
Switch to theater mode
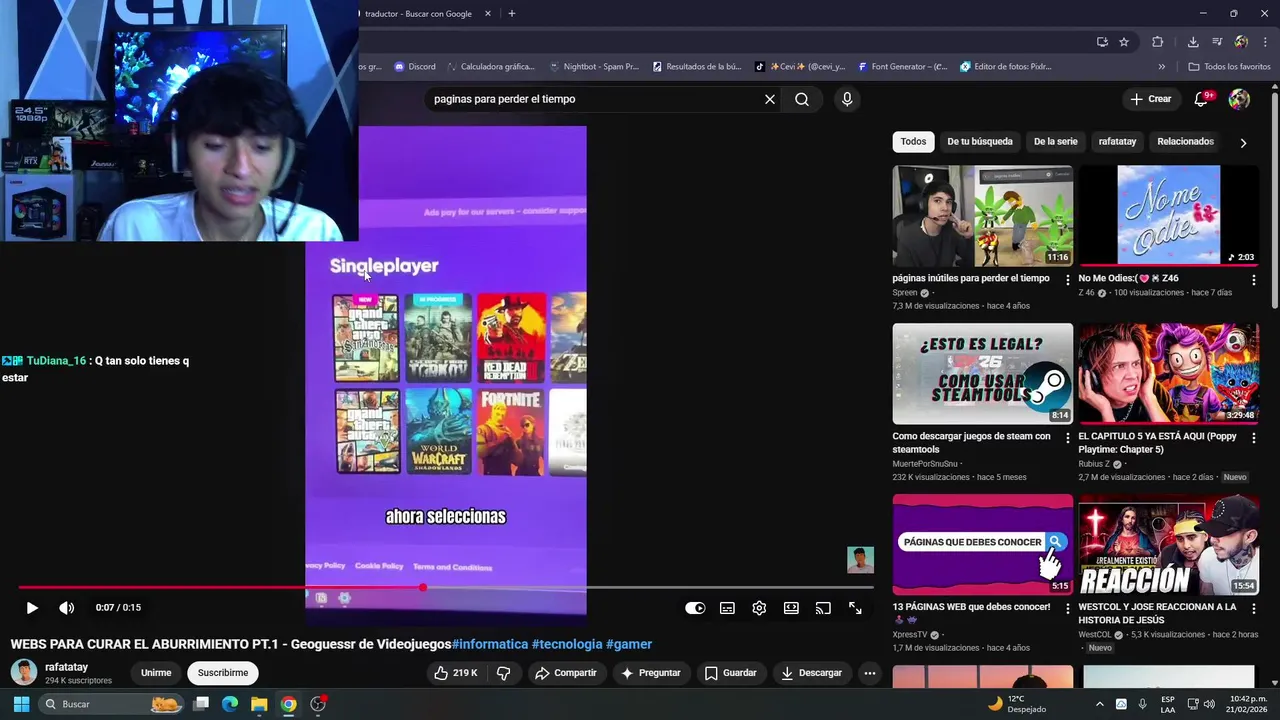pos(791,607)
